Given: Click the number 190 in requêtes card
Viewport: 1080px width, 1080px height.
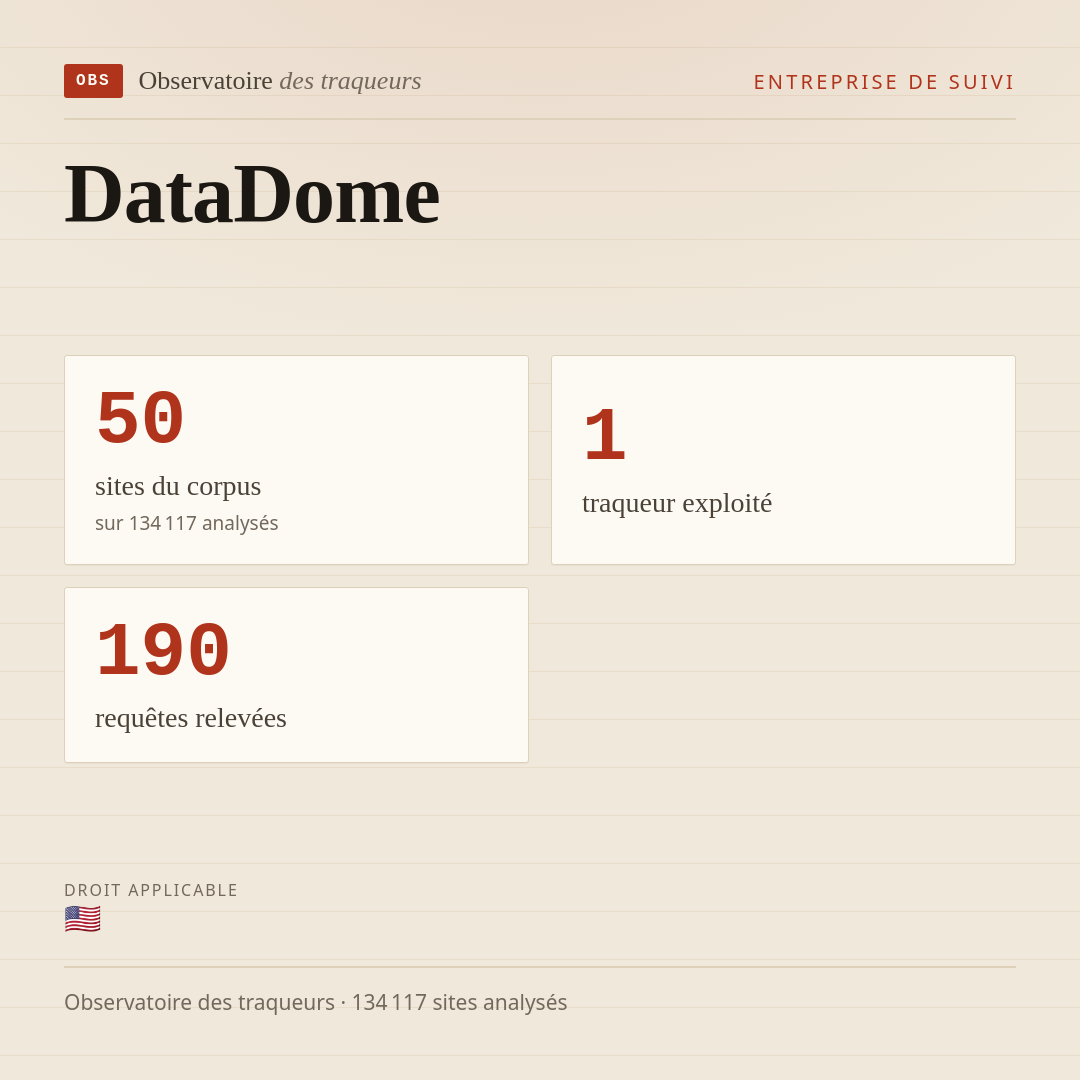Looking at the screenshot, I should 163,651.
